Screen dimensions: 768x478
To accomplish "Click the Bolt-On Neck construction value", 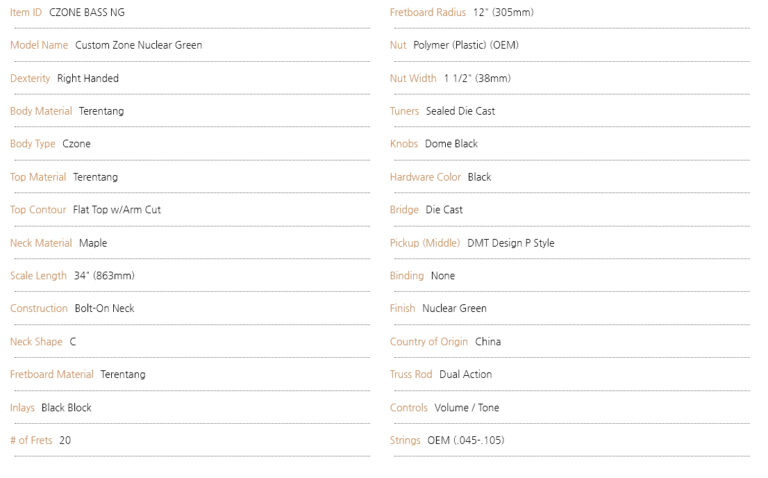I will click(x=104, y=309).
